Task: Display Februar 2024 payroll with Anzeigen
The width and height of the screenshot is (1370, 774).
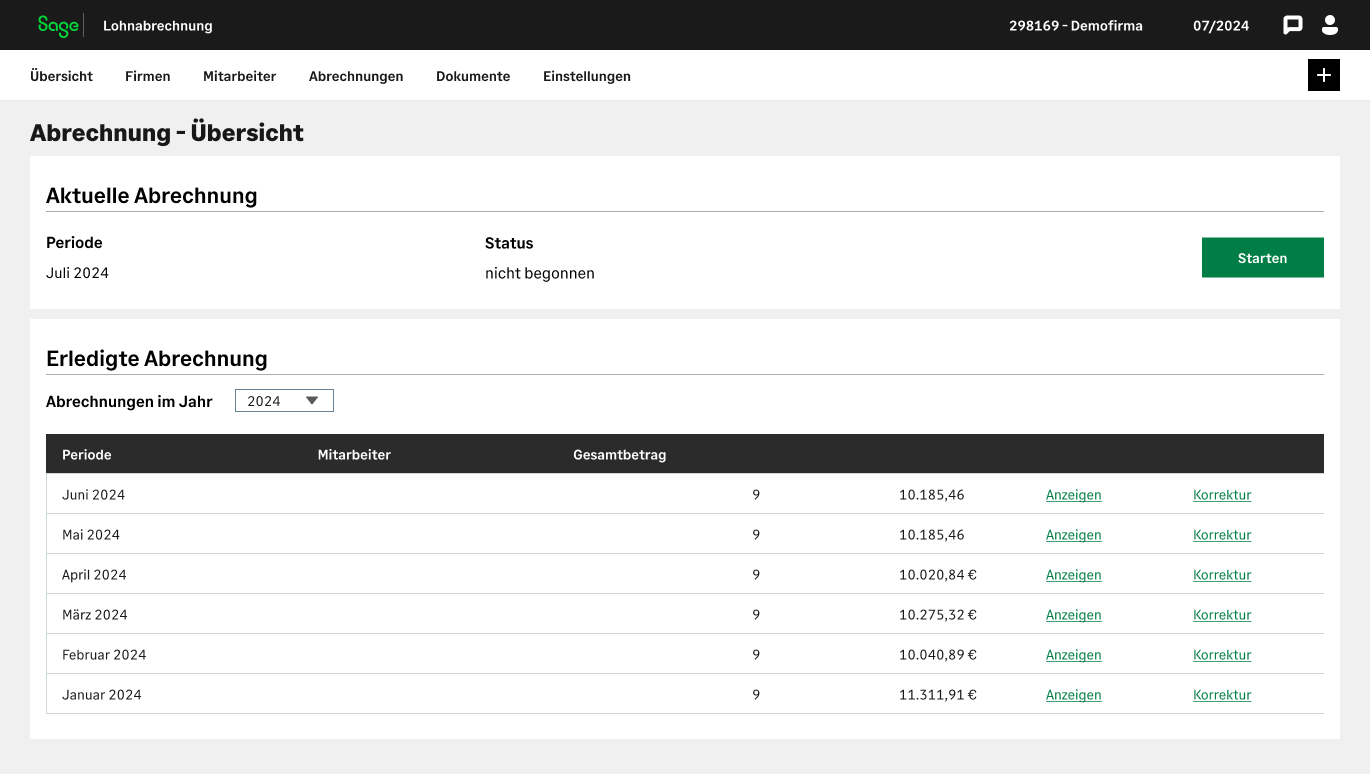Action: click(1073, 655)
